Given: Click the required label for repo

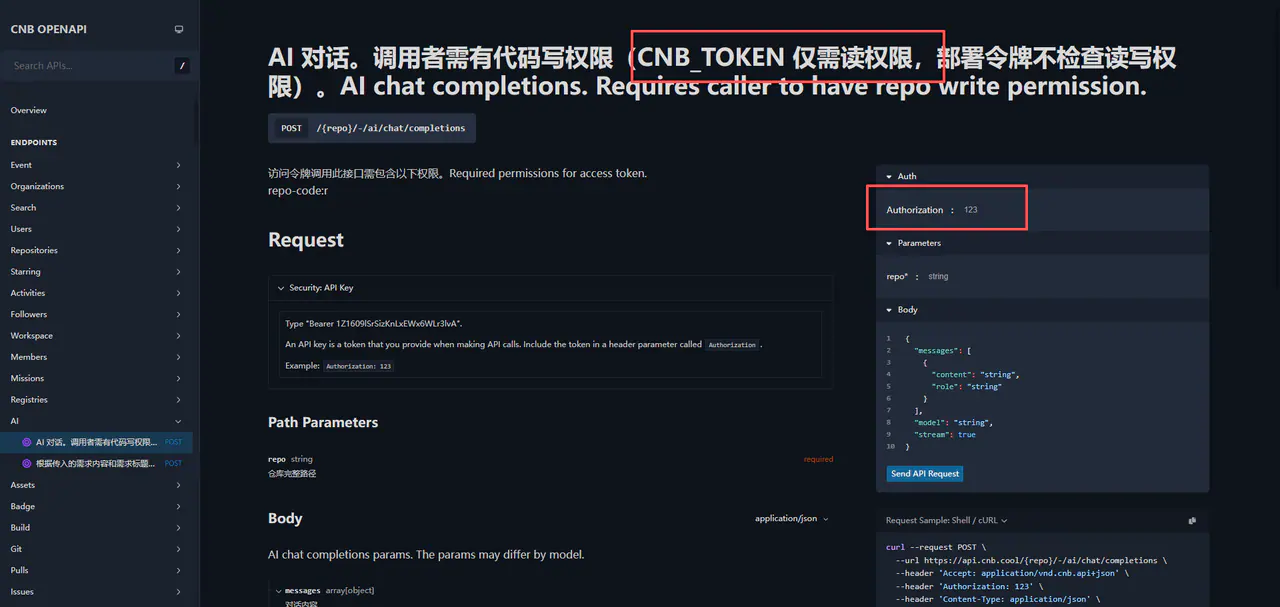Looking at the screenshot, I should 818,459.
